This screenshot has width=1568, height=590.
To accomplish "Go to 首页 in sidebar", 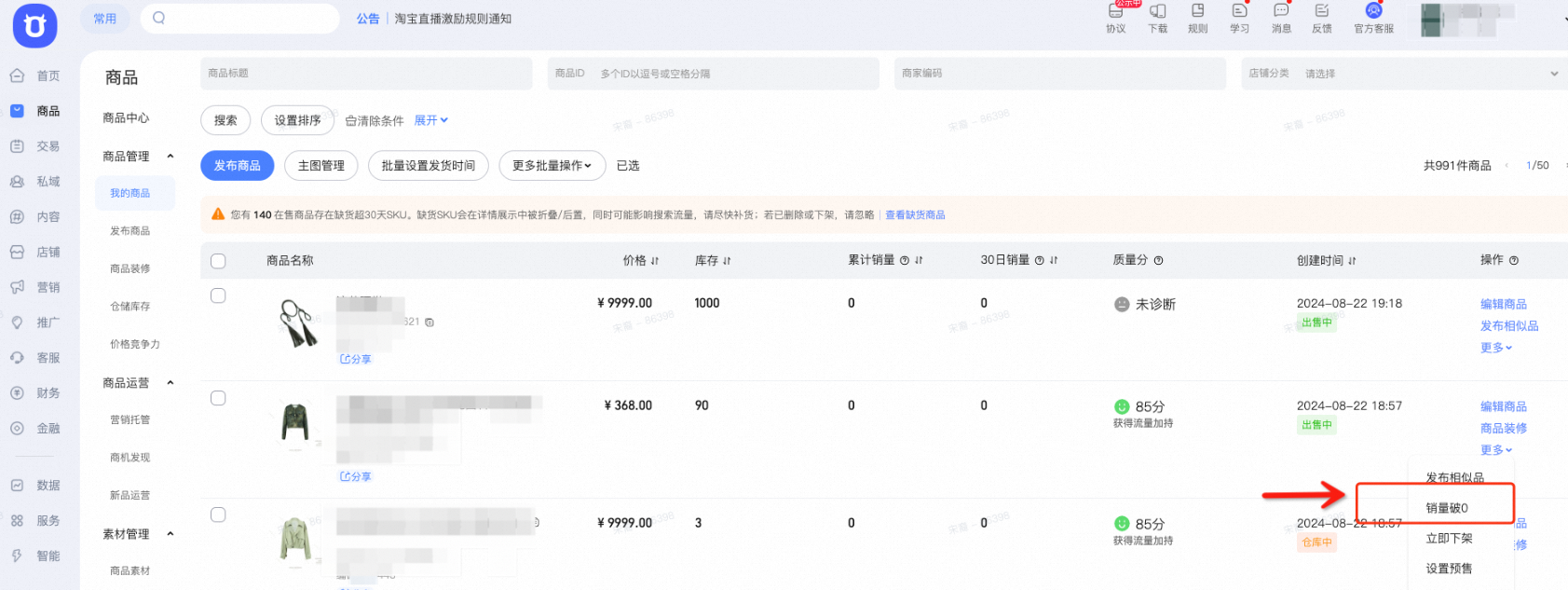I will pos(35,75).
